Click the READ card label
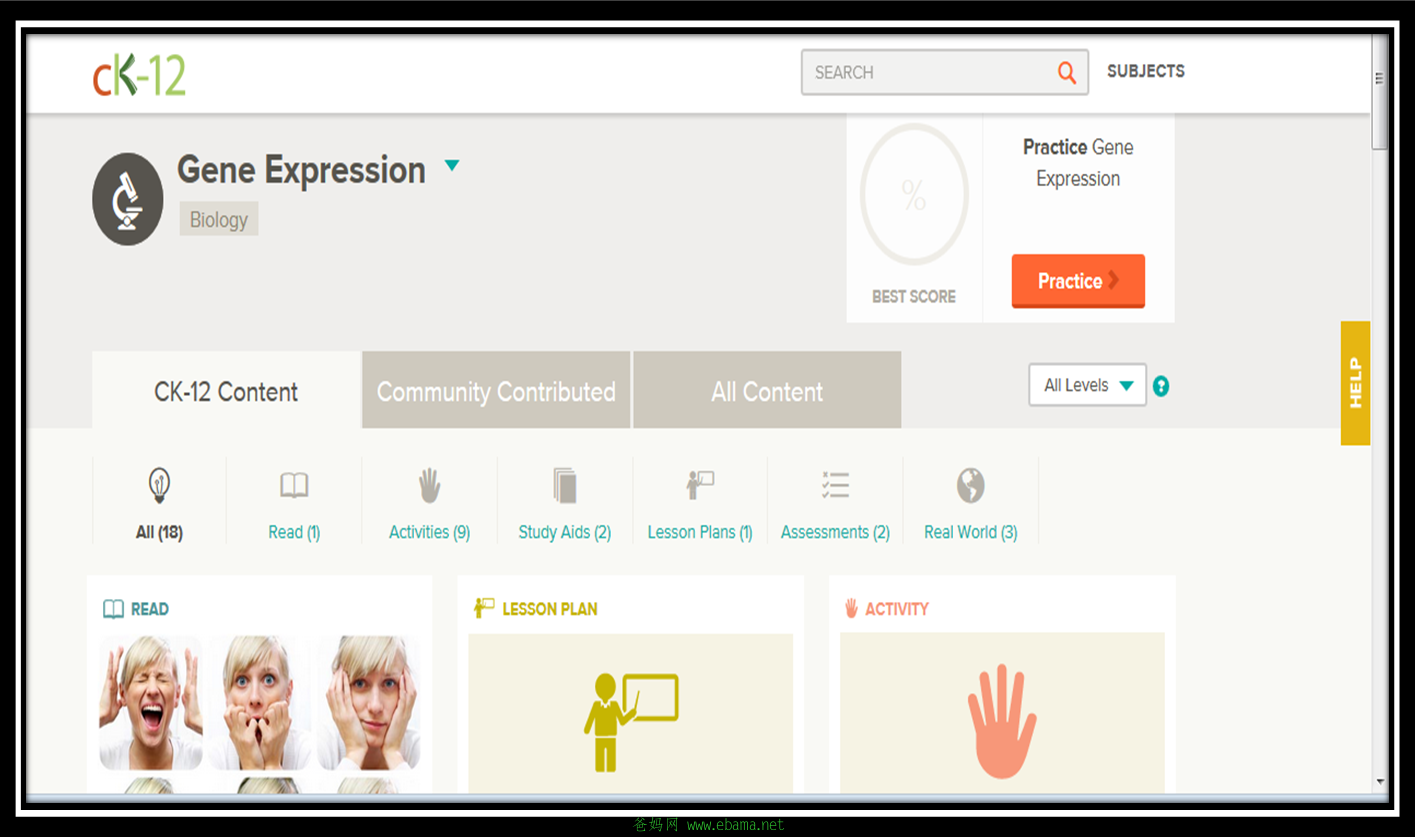This screenshot has height=837, width=1415. 150,609
